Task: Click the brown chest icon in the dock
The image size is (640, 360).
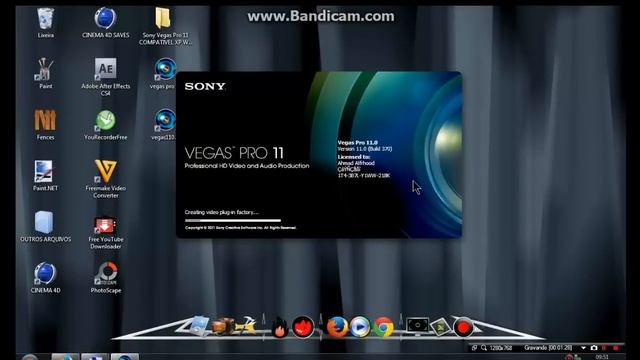Action: point(223,326)
